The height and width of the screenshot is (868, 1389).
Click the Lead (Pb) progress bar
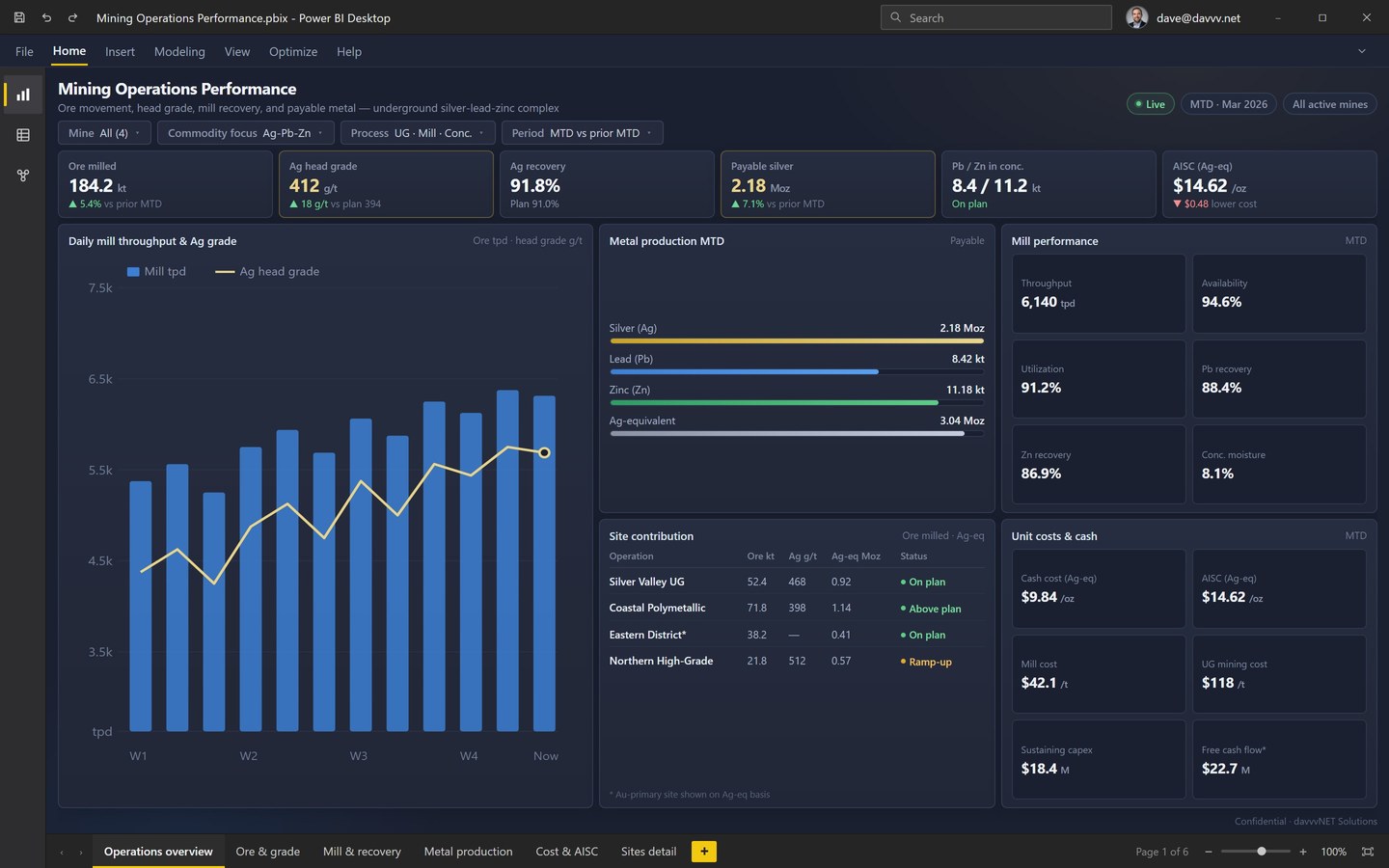click(797, 371)
